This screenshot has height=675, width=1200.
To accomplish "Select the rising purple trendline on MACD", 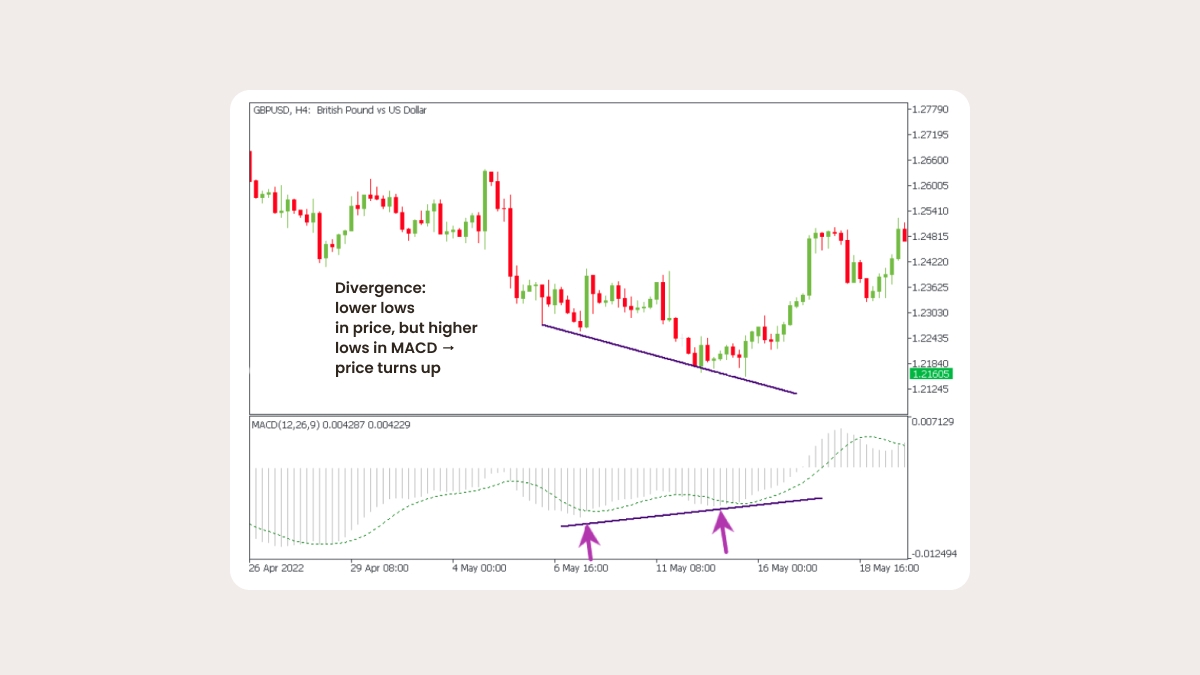I will [x=690, y=512].
